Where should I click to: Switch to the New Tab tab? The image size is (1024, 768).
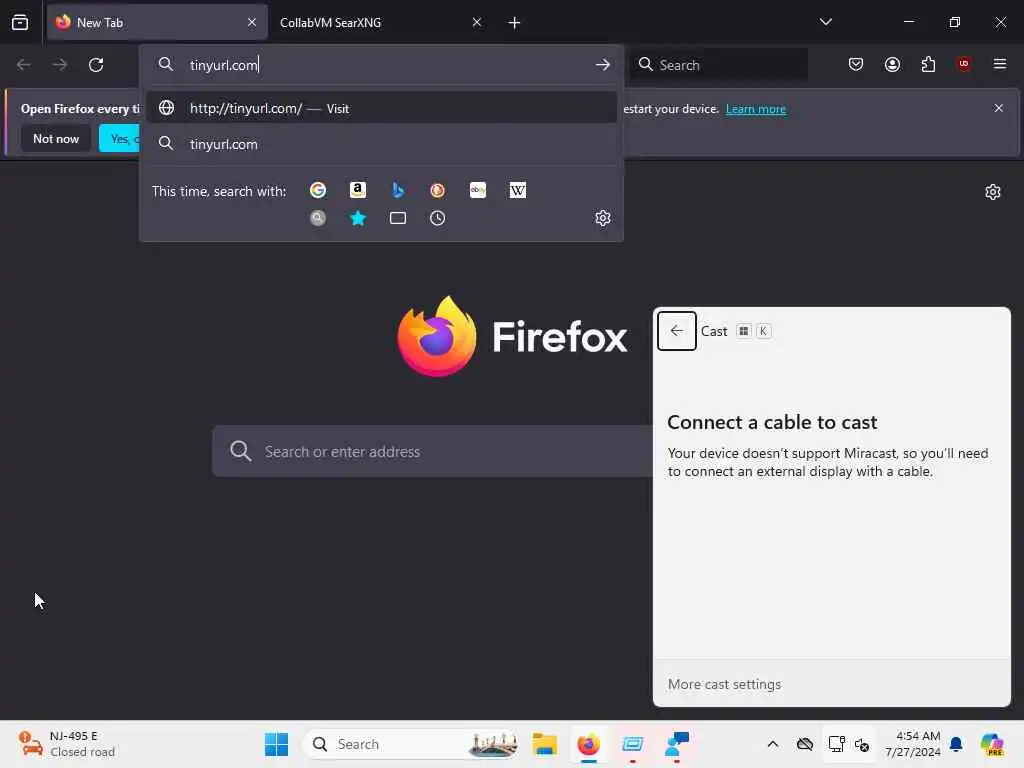(157, 22)
